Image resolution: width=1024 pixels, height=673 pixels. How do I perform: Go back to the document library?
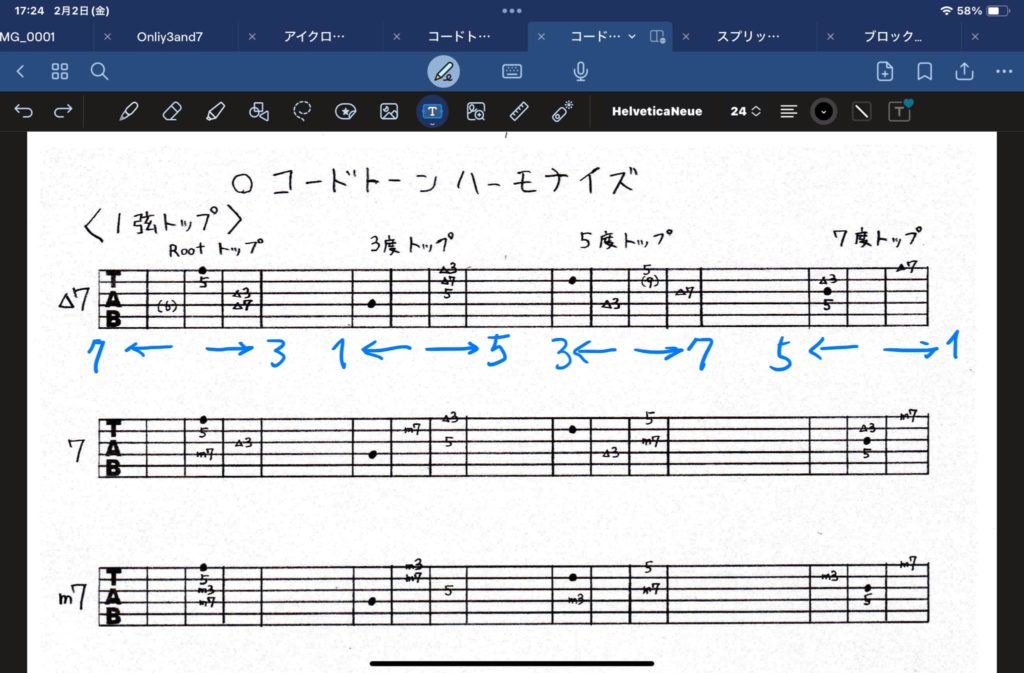[x=21, y=72]
